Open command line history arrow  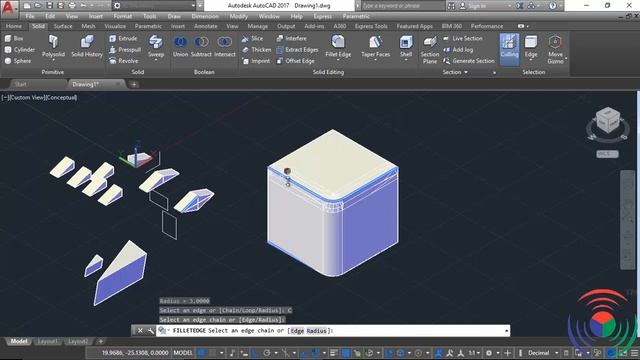(507, 331)
